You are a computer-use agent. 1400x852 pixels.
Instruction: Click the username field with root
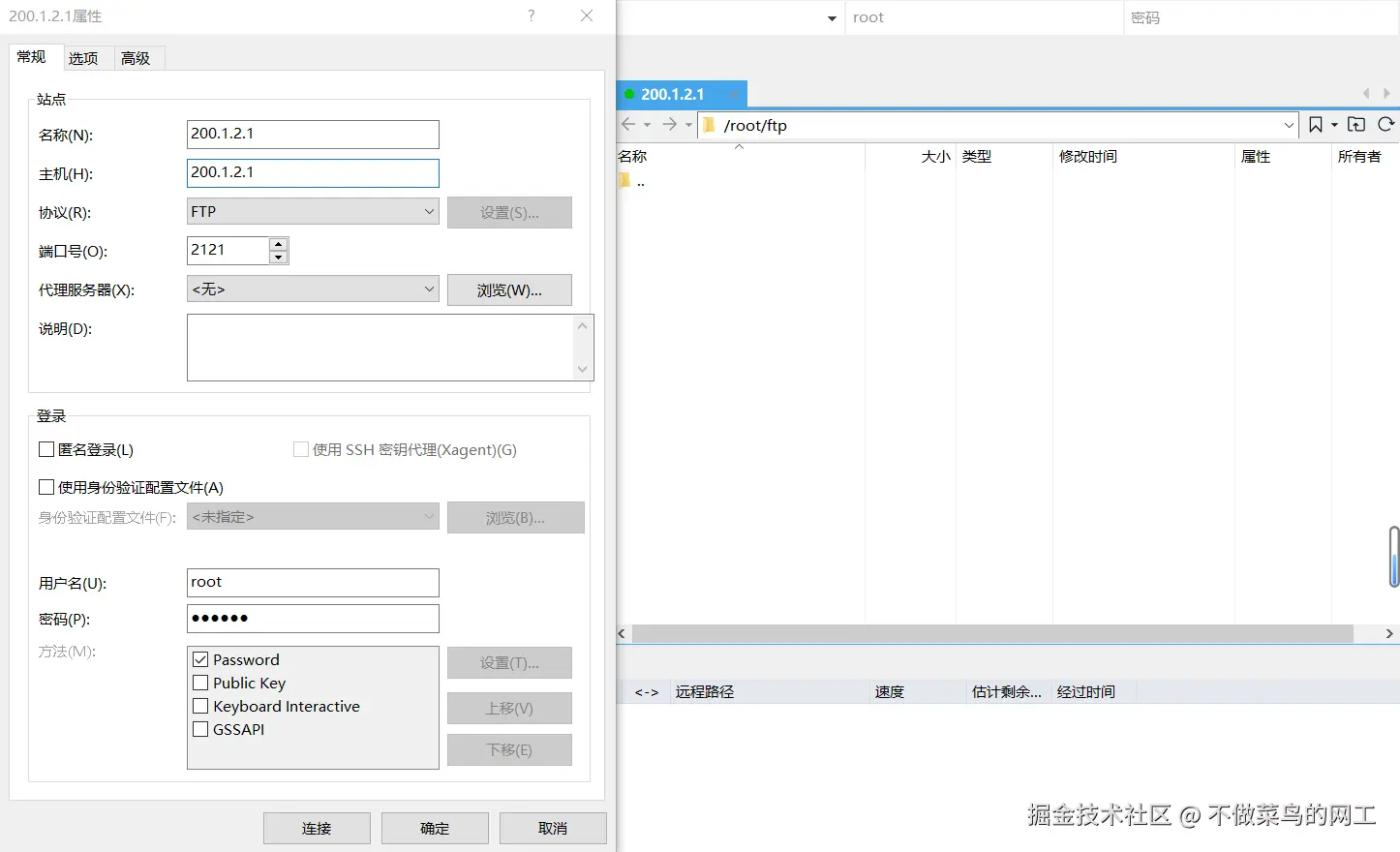(x=313, y=582)
